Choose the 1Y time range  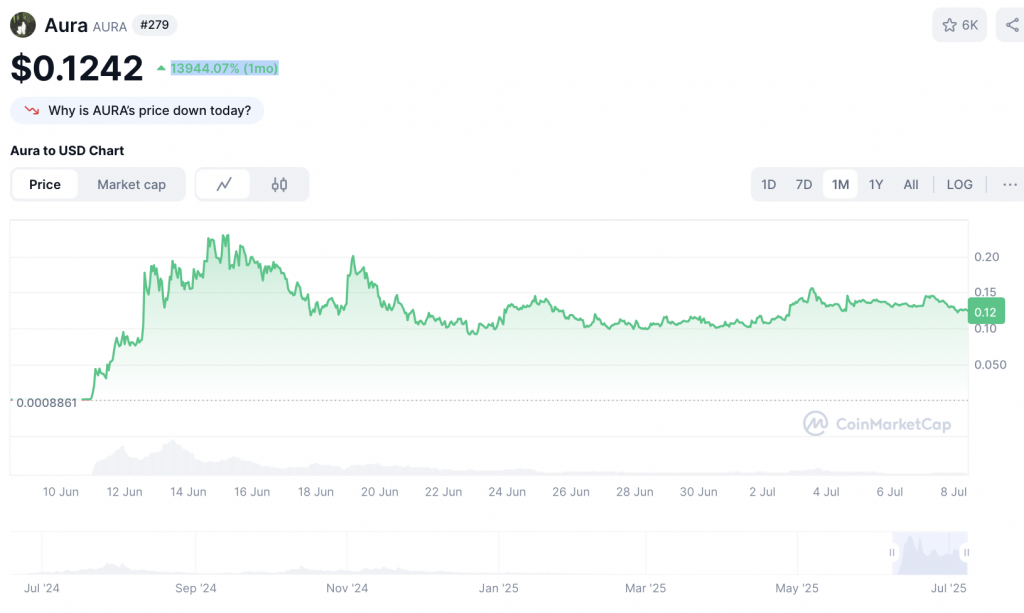876,185
